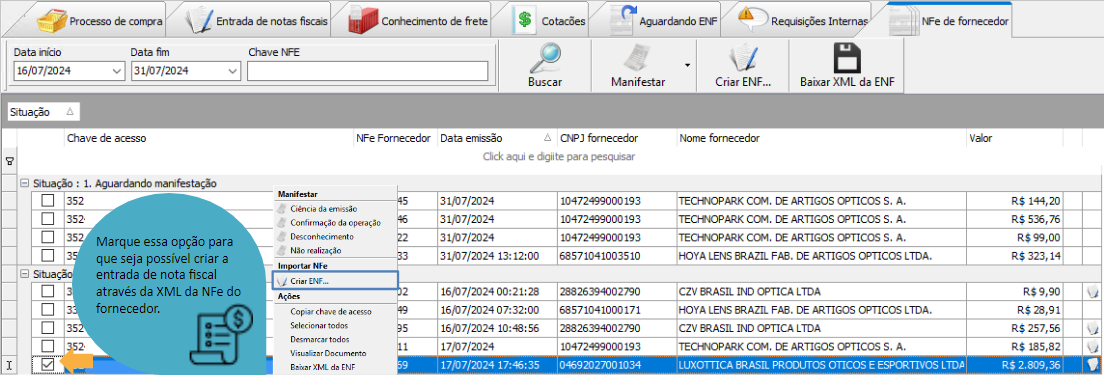
Task: Click the Chave NFE input field
Action: point(367,71)
